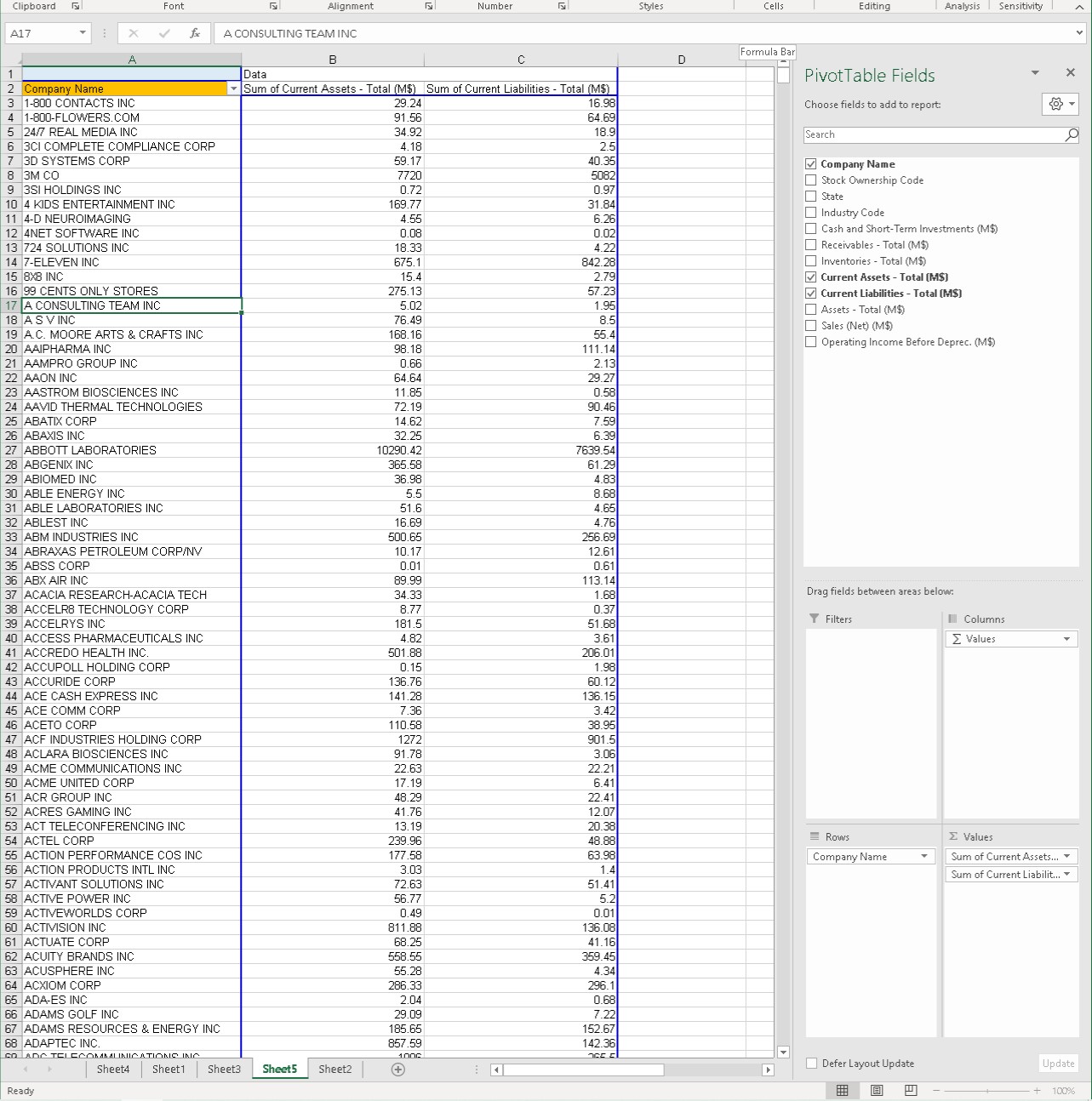This screenshot has width=1092, height=1101.
Task: Select Normal view icon in status bar
Action: [843, 1090]
